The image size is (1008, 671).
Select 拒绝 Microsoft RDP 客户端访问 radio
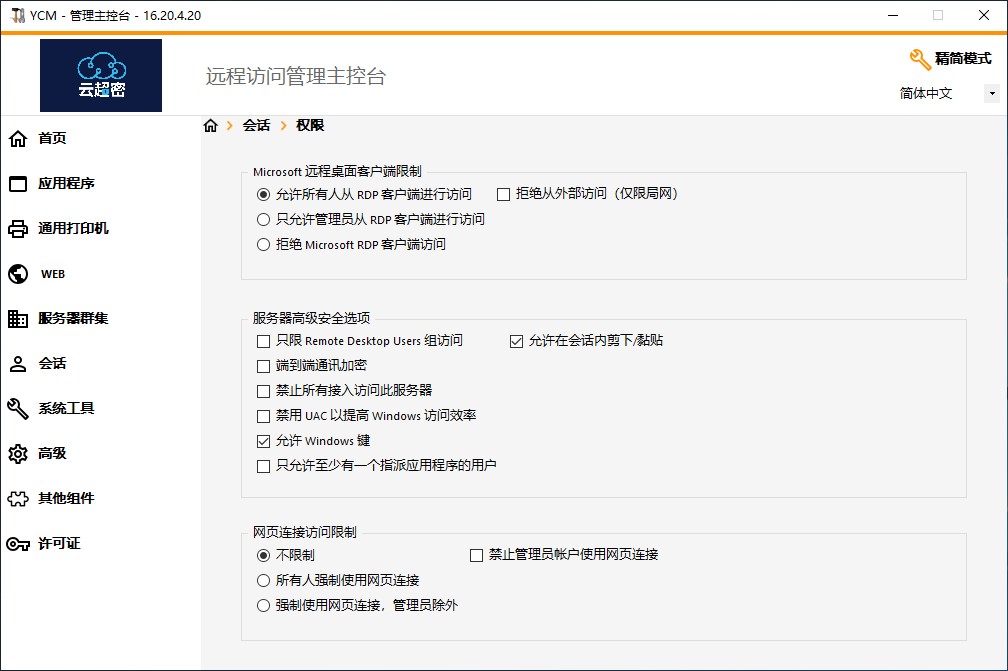pos(263,244)
